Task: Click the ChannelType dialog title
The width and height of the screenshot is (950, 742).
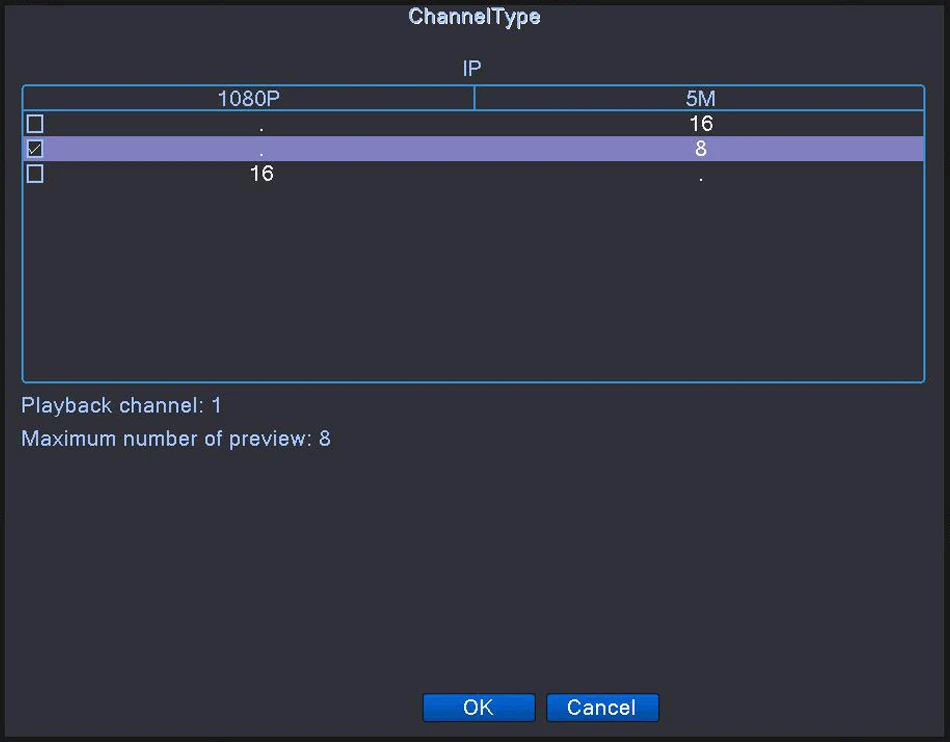Action: [x=474, y=17]
